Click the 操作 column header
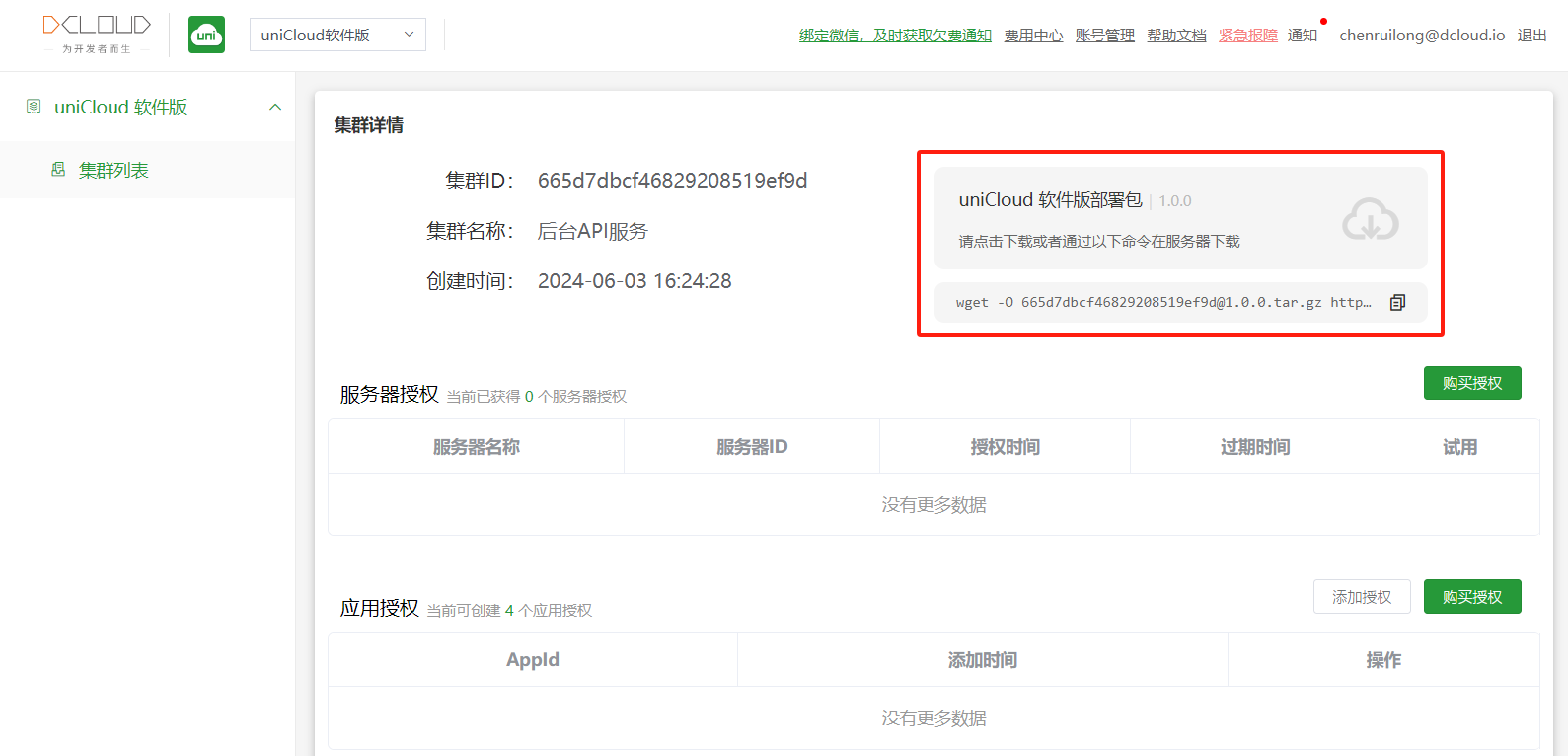The width and height of the screenshot is (1568, 756). (1383, 660)
